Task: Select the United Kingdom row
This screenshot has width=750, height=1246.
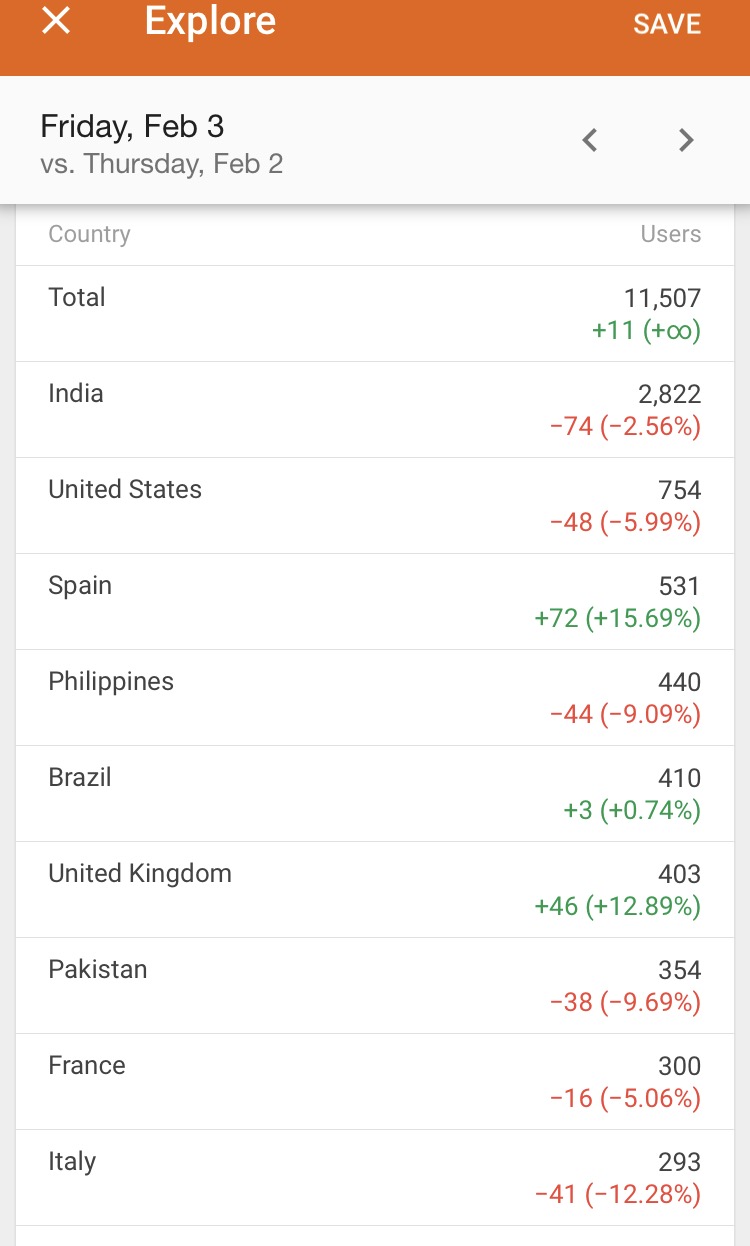Action: [375, 890]
